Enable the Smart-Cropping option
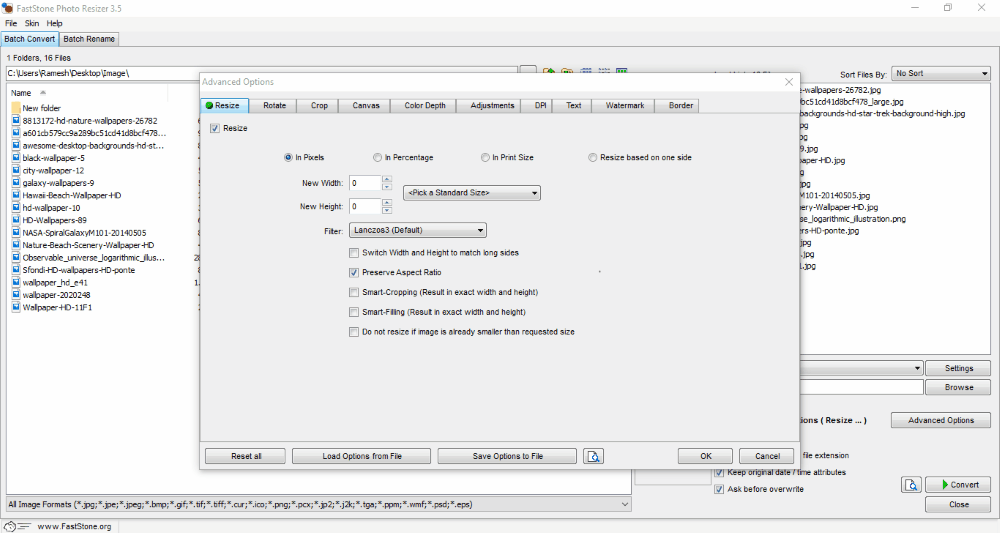The height and width of the screenshot is (533, 1000). 354,292
